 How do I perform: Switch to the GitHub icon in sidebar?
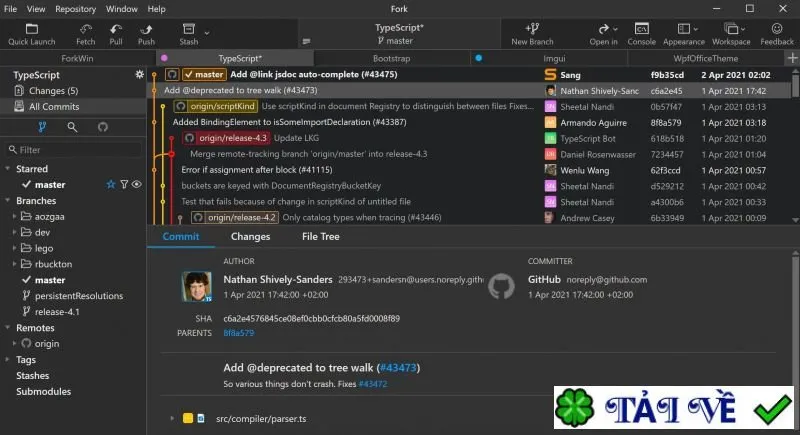[x=103, y=127]
